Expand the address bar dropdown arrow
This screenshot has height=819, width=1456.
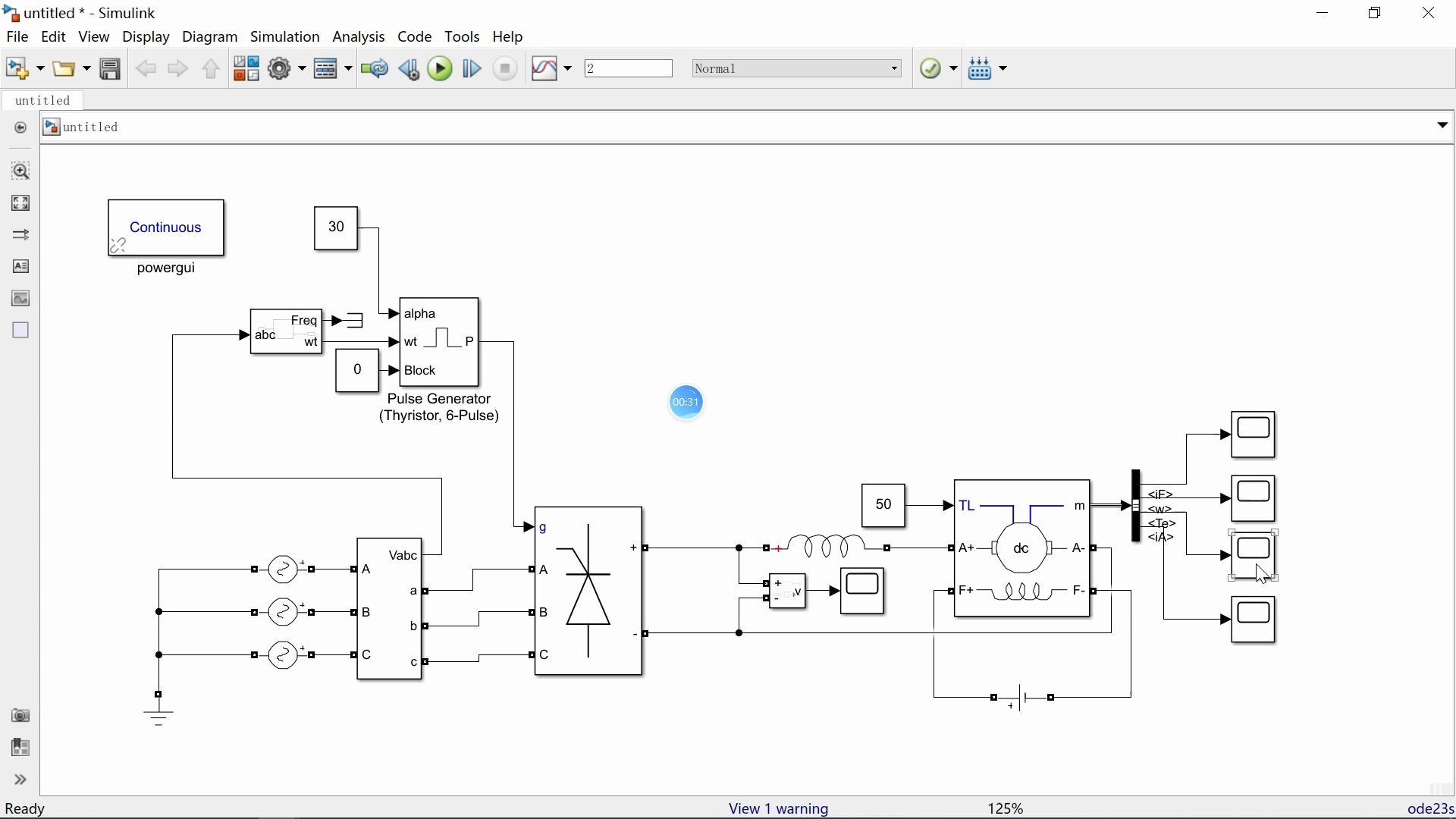[1442, 126]
